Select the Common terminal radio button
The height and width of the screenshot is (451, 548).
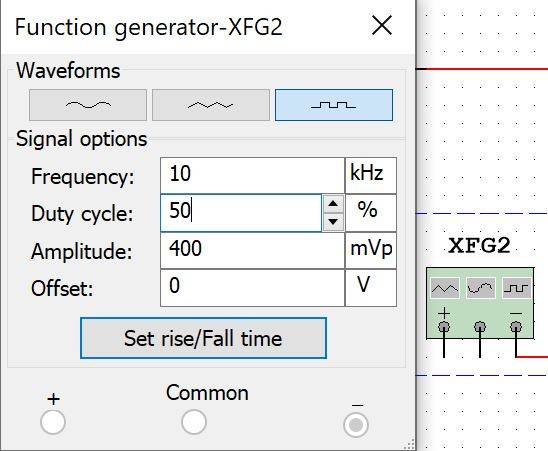[194, 422]
